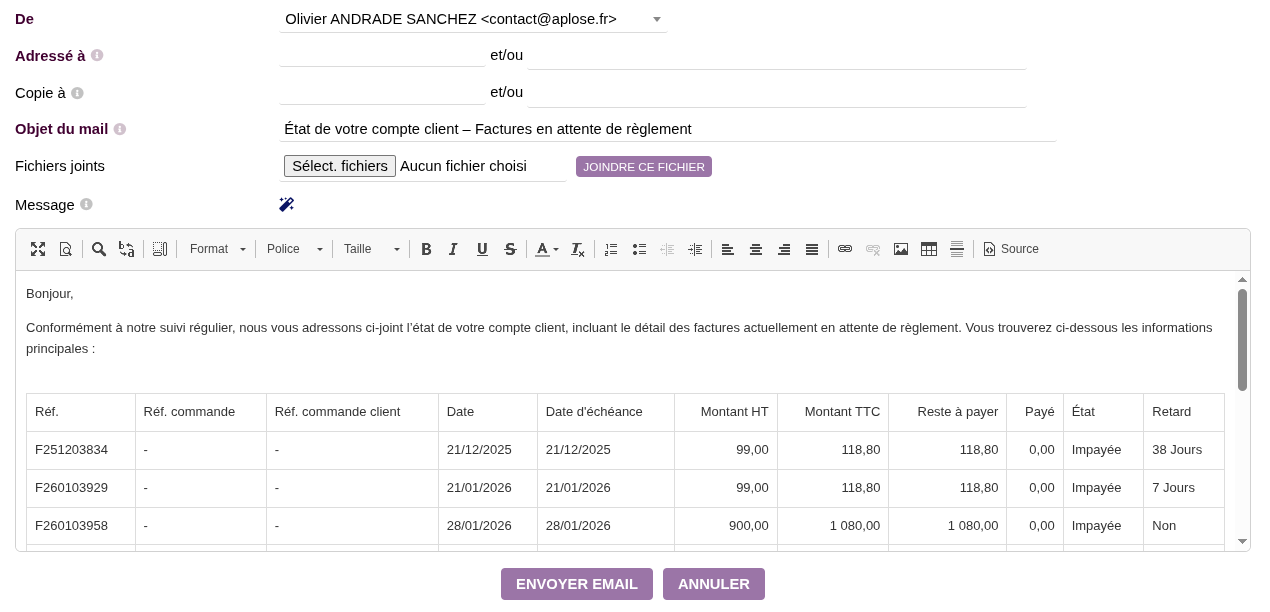Image resolution: width=1270 pixels, height=612 pixels.
Task: Insert a bulleted list
Action: pos(639,249)
